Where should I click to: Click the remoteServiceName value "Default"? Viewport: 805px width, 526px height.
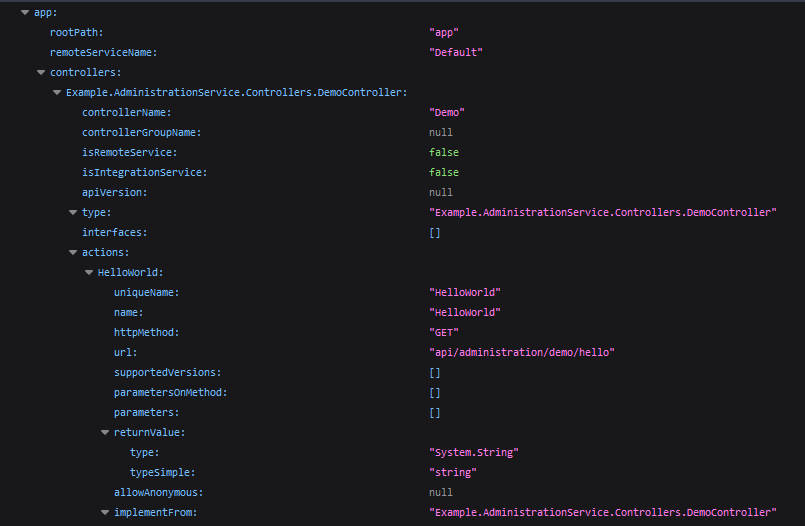pyautogui.click(x=455, y=53)
